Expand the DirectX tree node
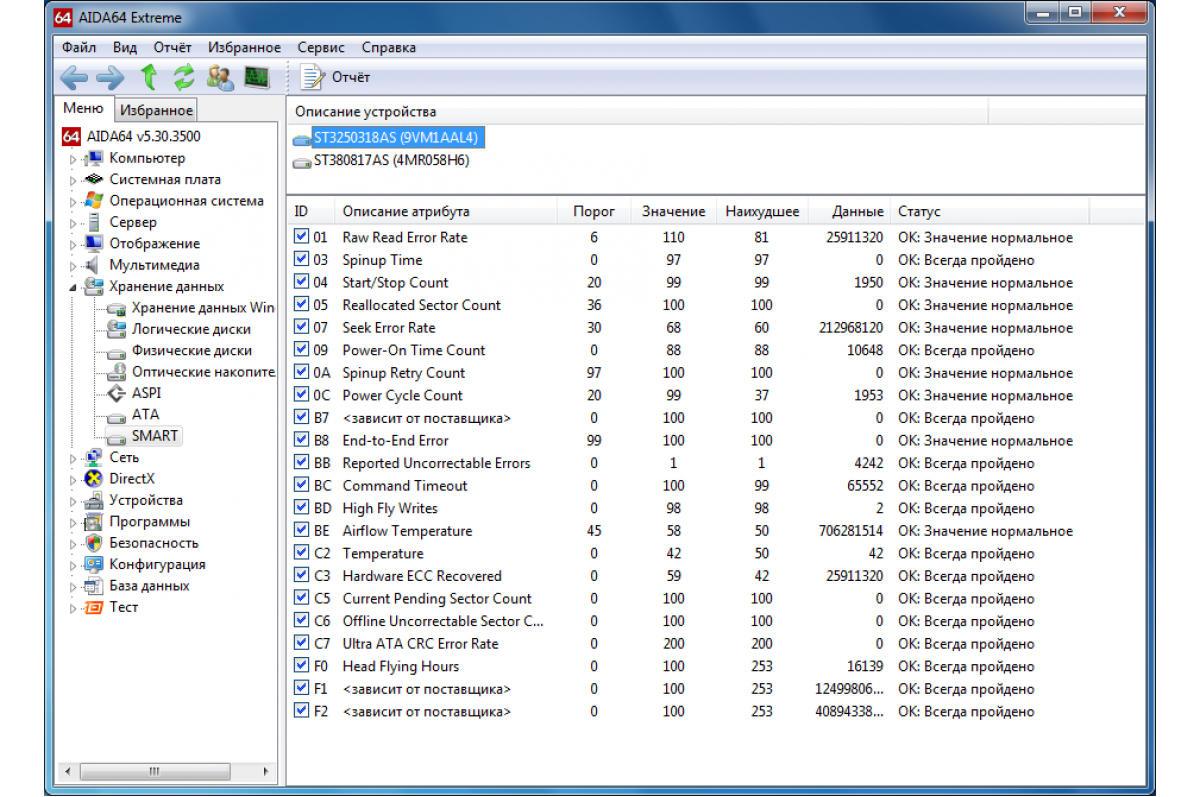1200x797 pixels. click(x=72, y=480)
